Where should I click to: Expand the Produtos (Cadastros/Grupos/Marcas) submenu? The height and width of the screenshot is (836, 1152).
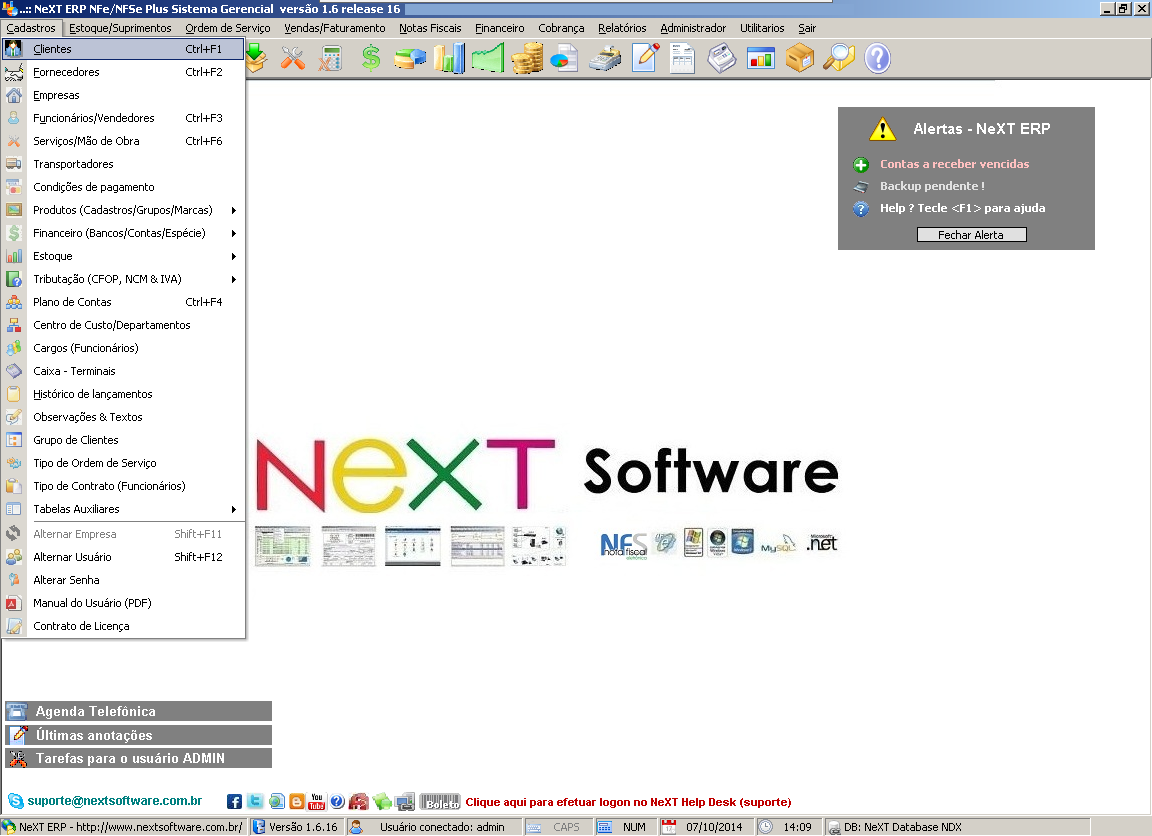(120, 210)
